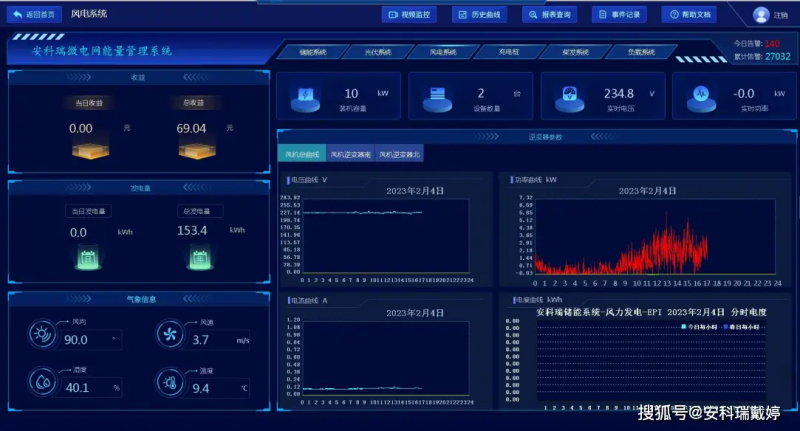Select the 风机逆变器北 sub-tab
800x431 pixels.
pyautogui.click(x=399, y=154)
